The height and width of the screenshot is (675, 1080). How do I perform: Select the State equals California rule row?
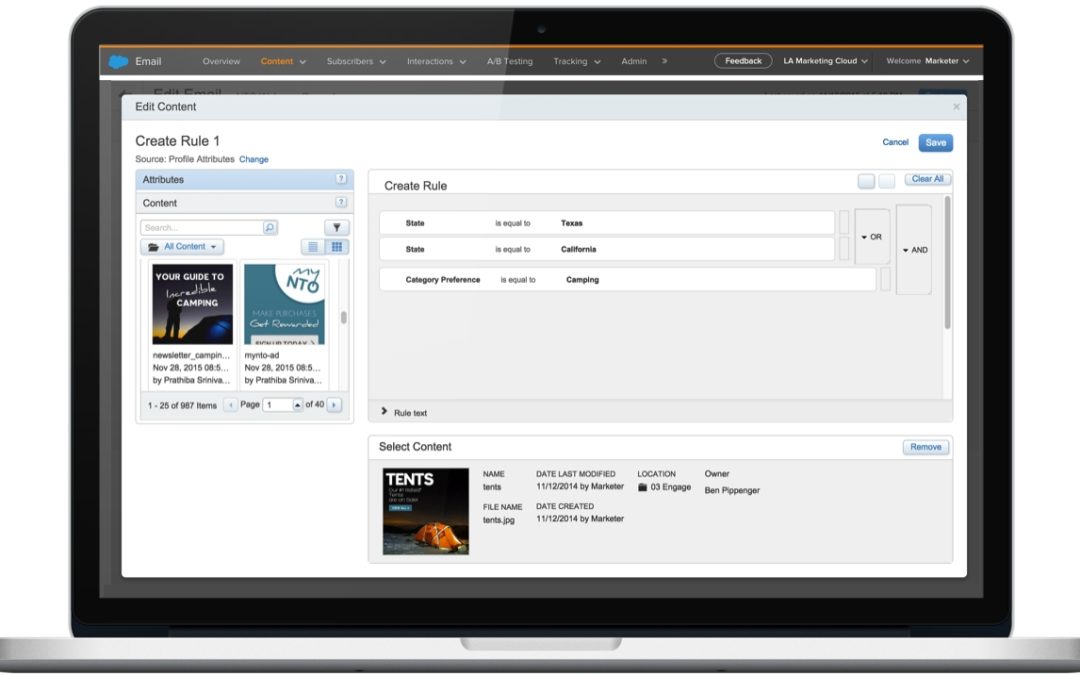coord(607,249)
